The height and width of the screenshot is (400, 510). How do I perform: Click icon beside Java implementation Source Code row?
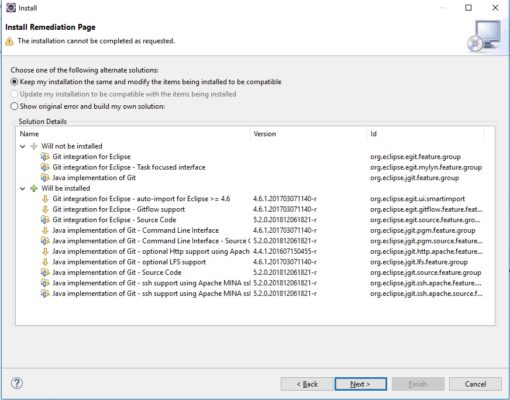[x=45, y=272]
